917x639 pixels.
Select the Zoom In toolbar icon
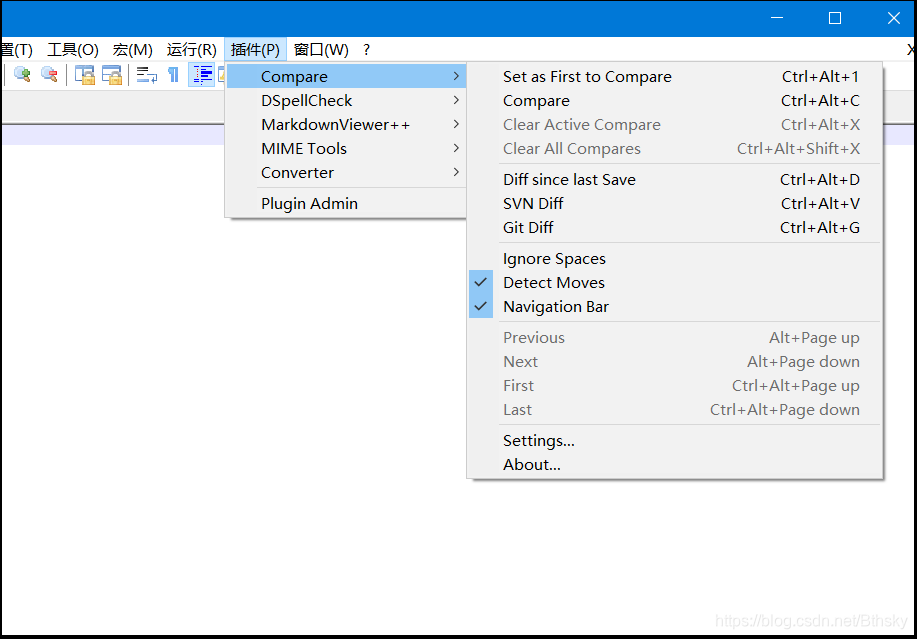point(22,74)
